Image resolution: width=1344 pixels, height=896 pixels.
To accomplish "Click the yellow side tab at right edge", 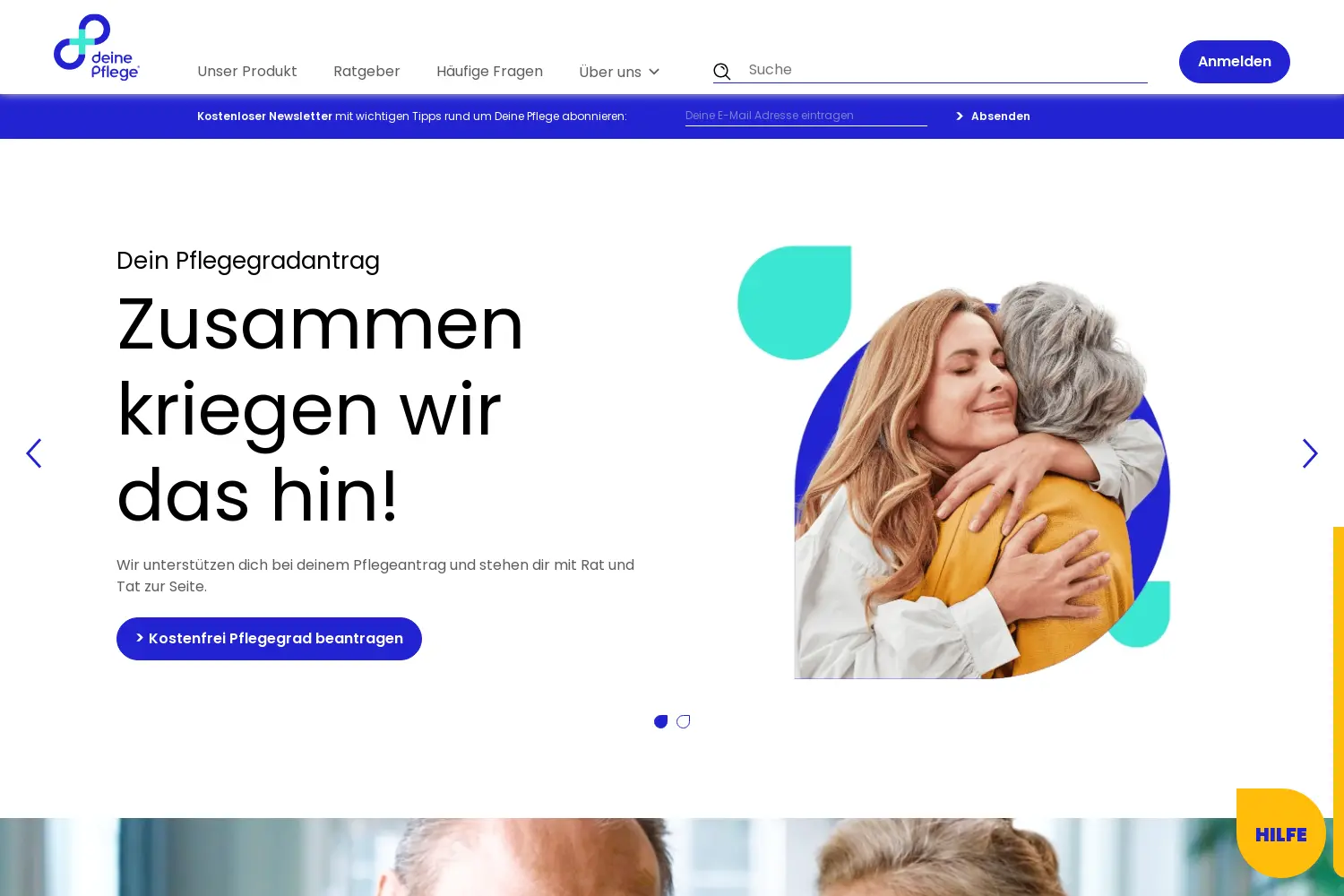I will click(x=1339, y=701).
